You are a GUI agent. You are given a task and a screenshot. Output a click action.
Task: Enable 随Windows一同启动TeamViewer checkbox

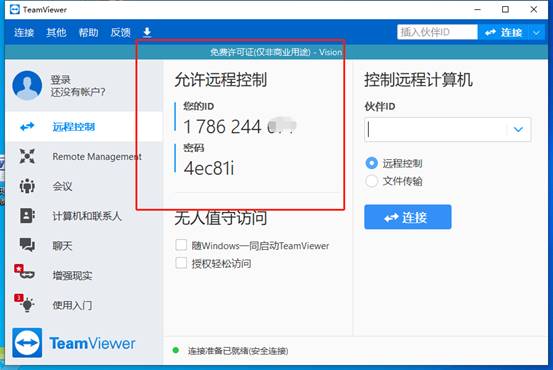pyautogui.click(x=181, y=245)
